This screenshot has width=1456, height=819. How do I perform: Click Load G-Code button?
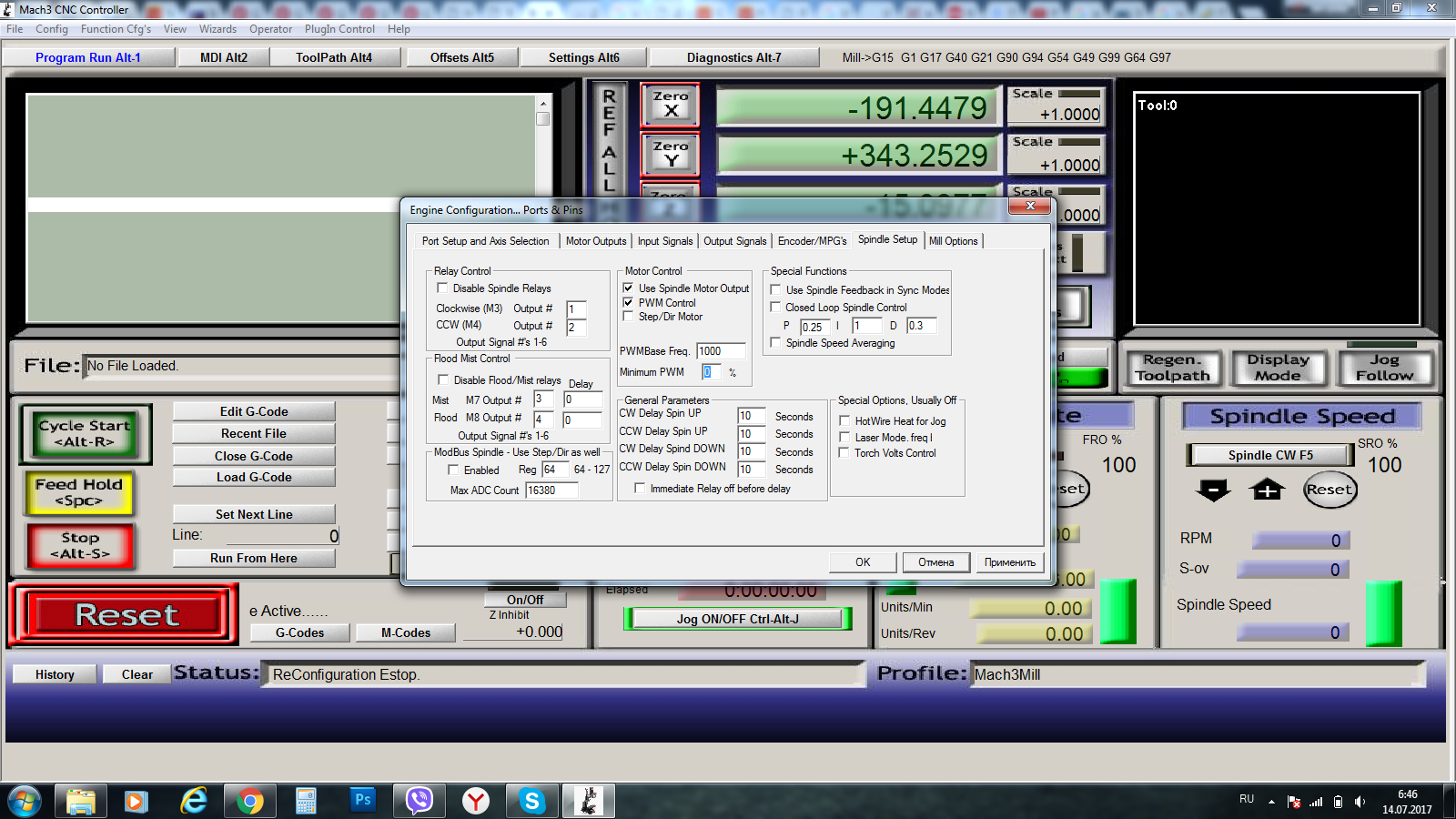254,477
